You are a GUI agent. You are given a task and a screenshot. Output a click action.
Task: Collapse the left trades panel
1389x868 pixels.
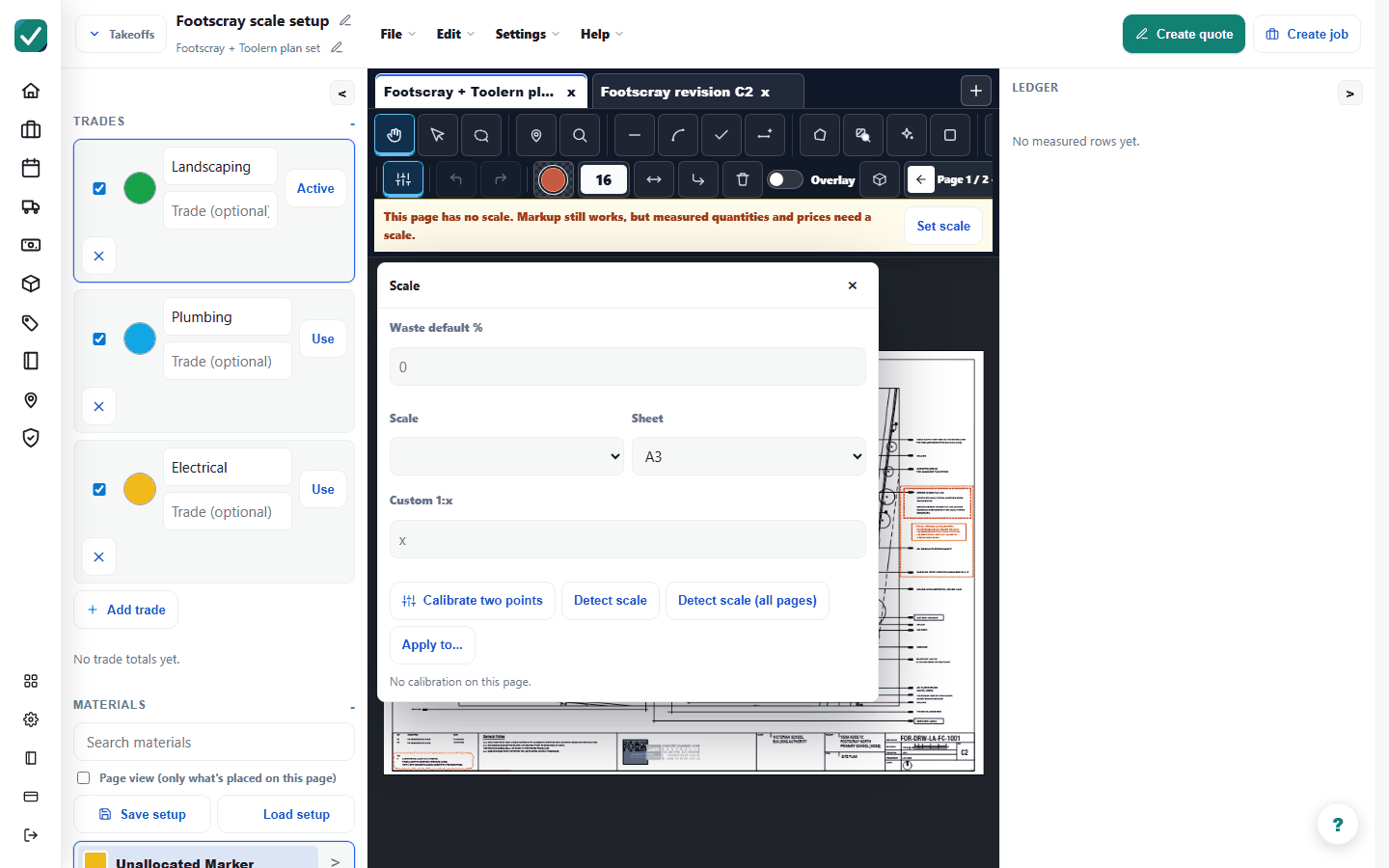342,94
